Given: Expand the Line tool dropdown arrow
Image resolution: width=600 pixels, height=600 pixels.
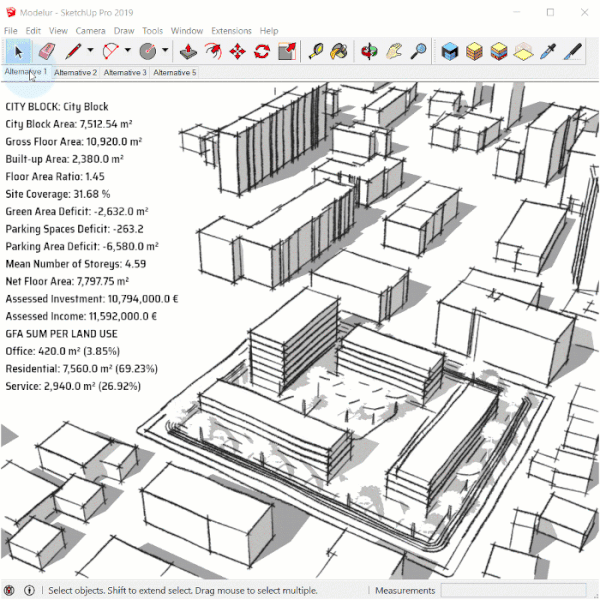Looking at the screenshot, I should click(x=90, y=50).
